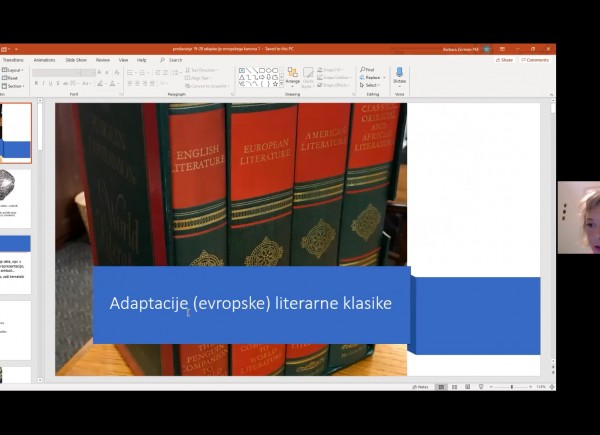Reset the slide with the Reset button
The image size is (600, 435).
point(10,78)
